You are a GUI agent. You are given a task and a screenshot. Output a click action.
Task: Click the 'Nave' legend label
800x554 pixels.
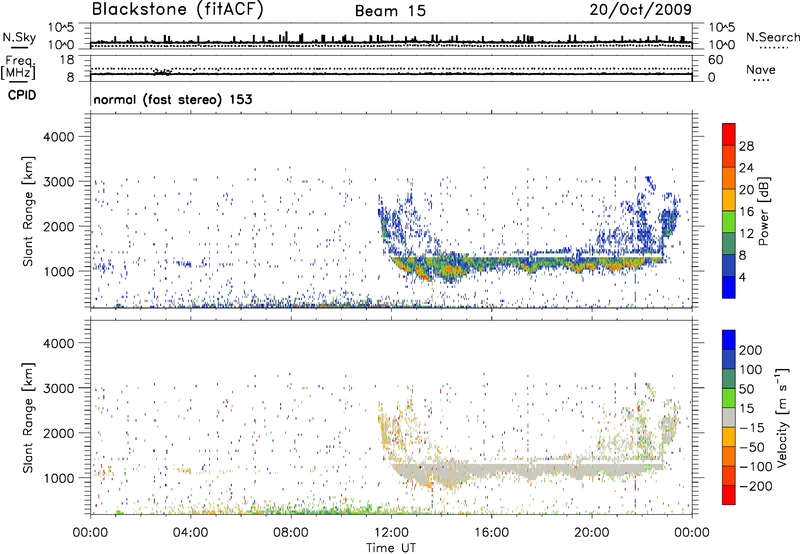761,69
